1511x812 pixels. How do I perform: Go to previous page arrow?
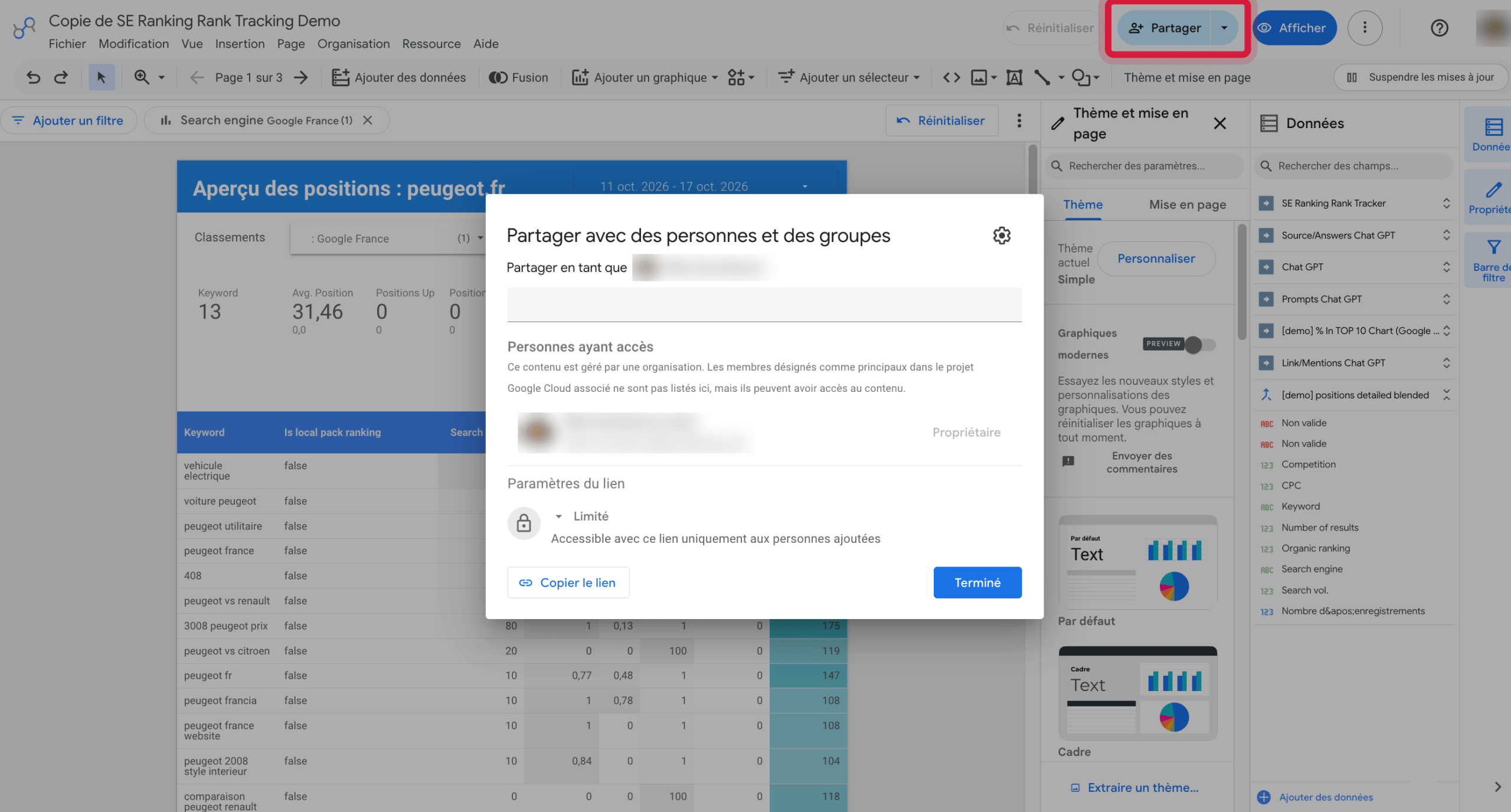pos(197,77)
